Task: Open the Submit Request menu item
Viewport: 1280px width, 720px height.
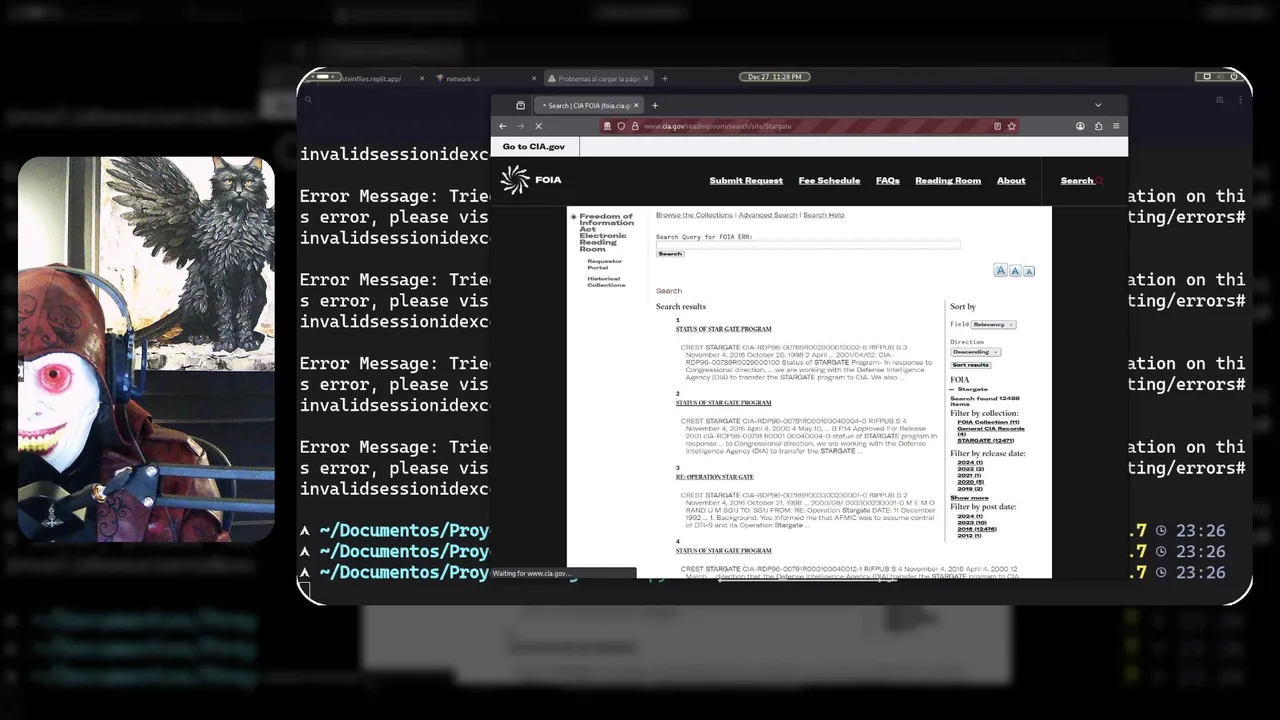Action: 746,181
